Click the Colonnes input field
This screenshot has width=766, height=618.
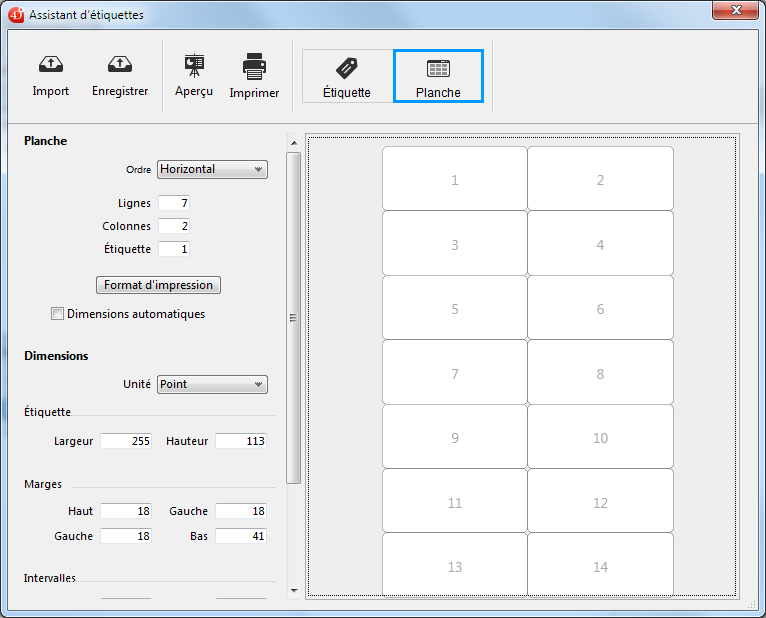(174, 226)
